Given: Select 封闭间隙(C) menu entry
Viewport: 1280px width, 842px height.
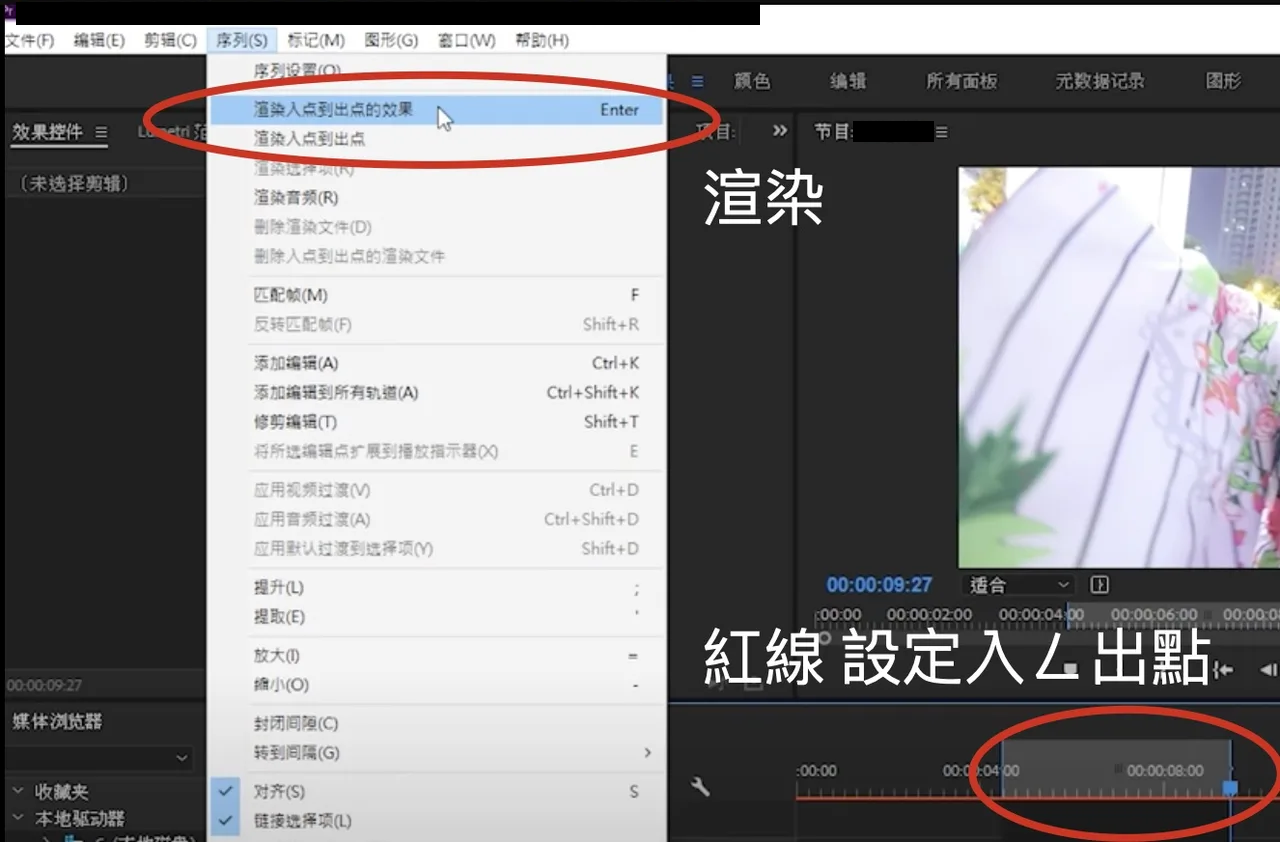Looking at the screenshot, I should click(437, 723).
